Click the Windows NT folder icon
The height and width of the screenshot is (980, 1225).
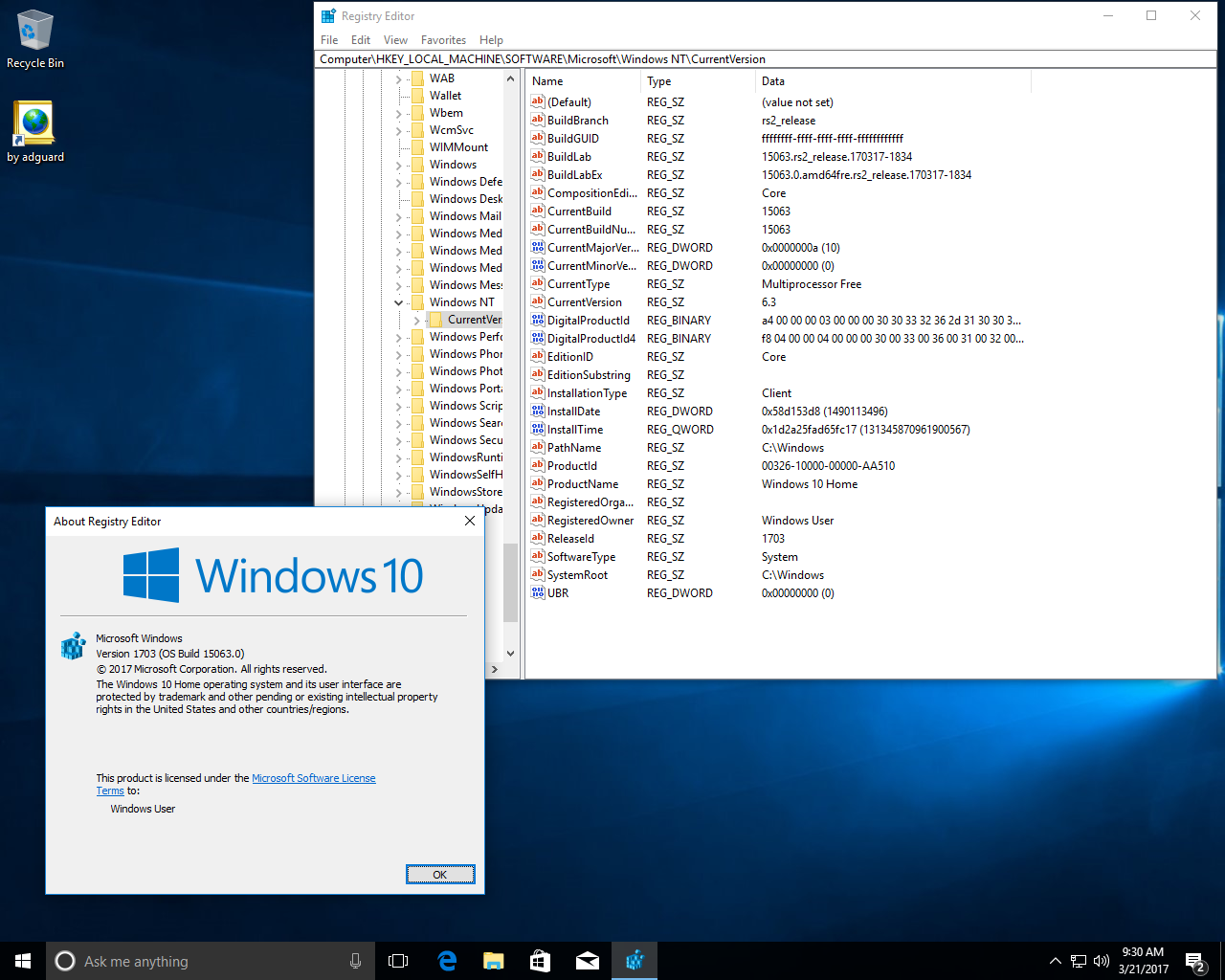point(417,302)
